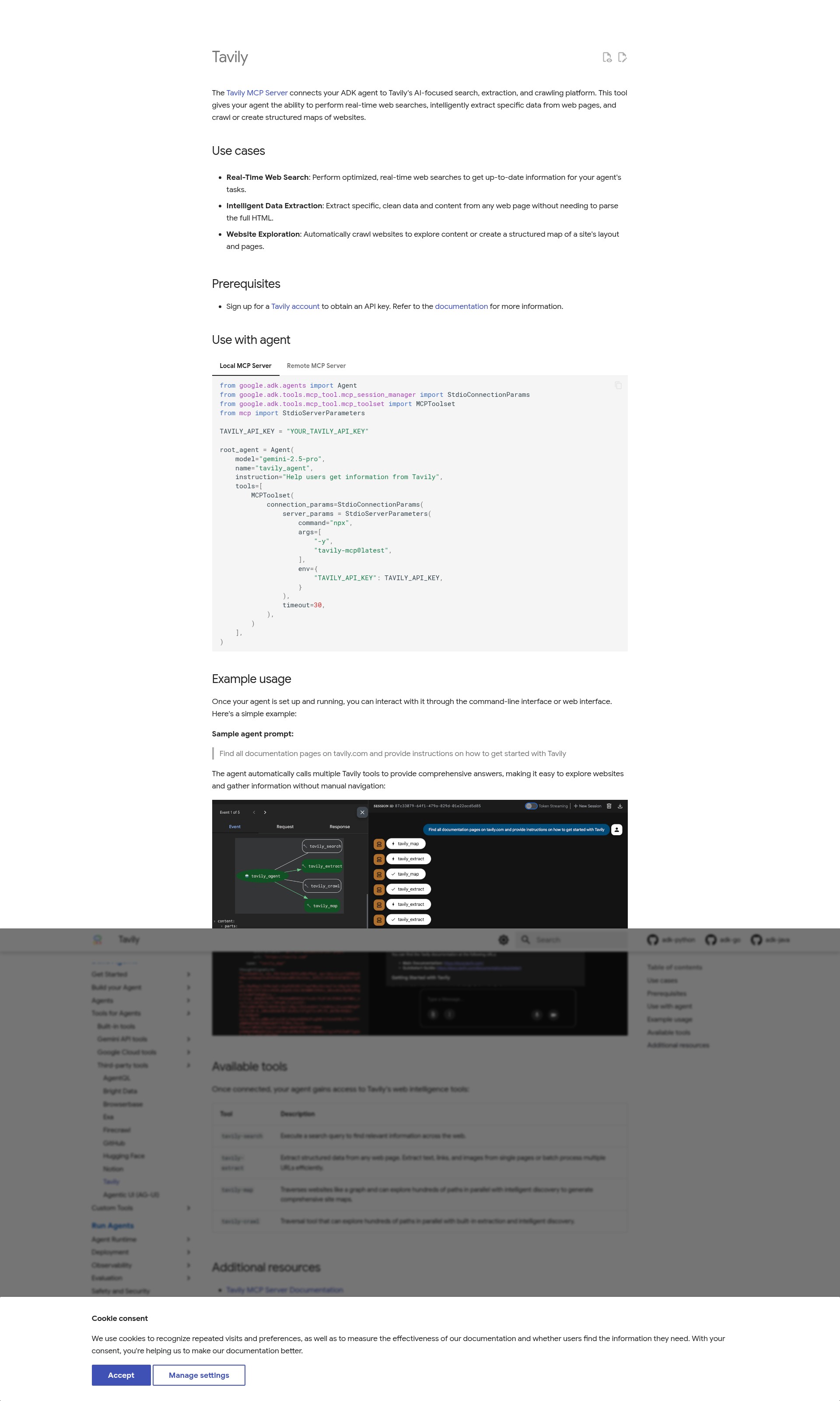Jump to Additional resources in contents
The width and height of the screenshot is (840, 1401).
click(x=678, y=1045)
